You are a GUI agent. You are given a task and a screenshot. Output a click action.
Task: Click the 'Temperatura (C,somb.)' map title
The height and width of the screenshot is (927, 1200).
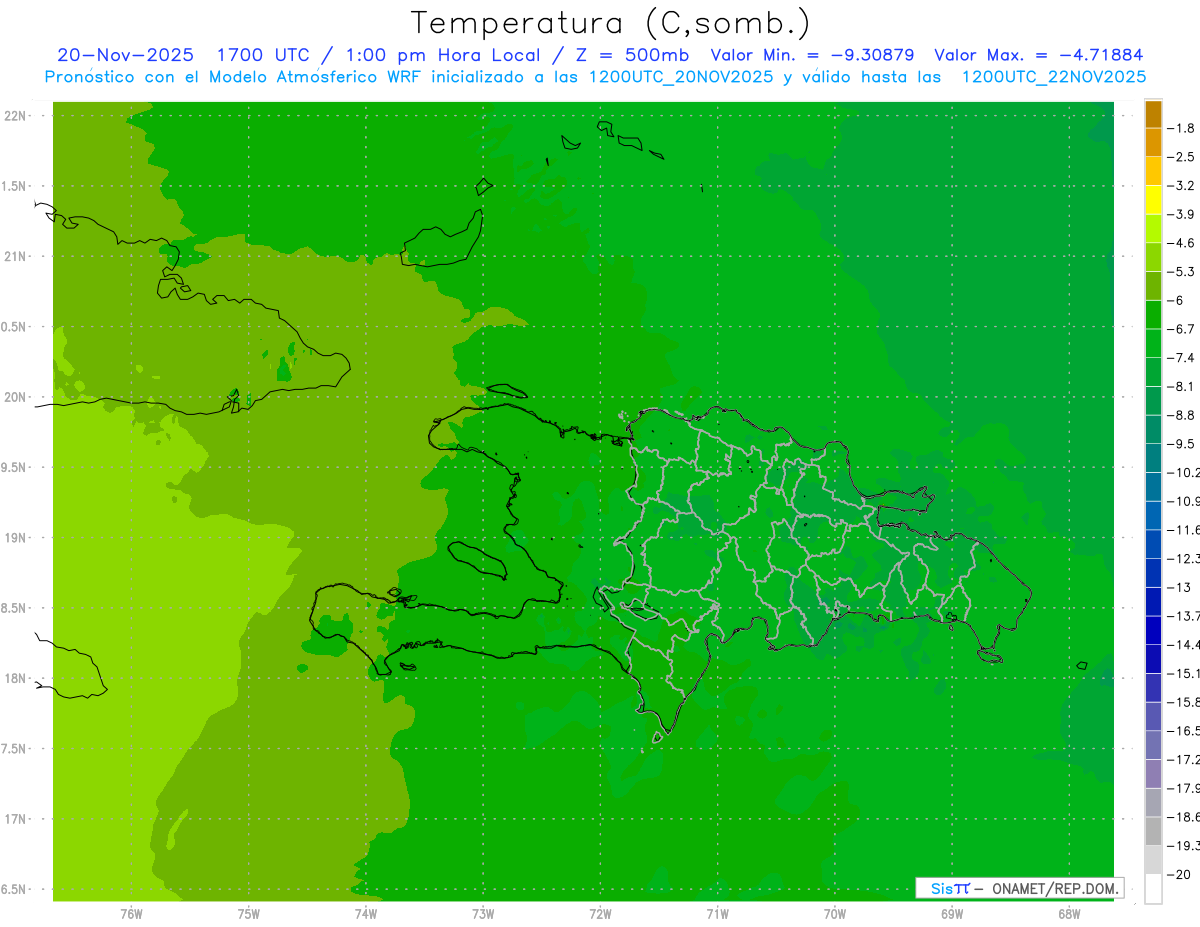(x=611, y=23)
